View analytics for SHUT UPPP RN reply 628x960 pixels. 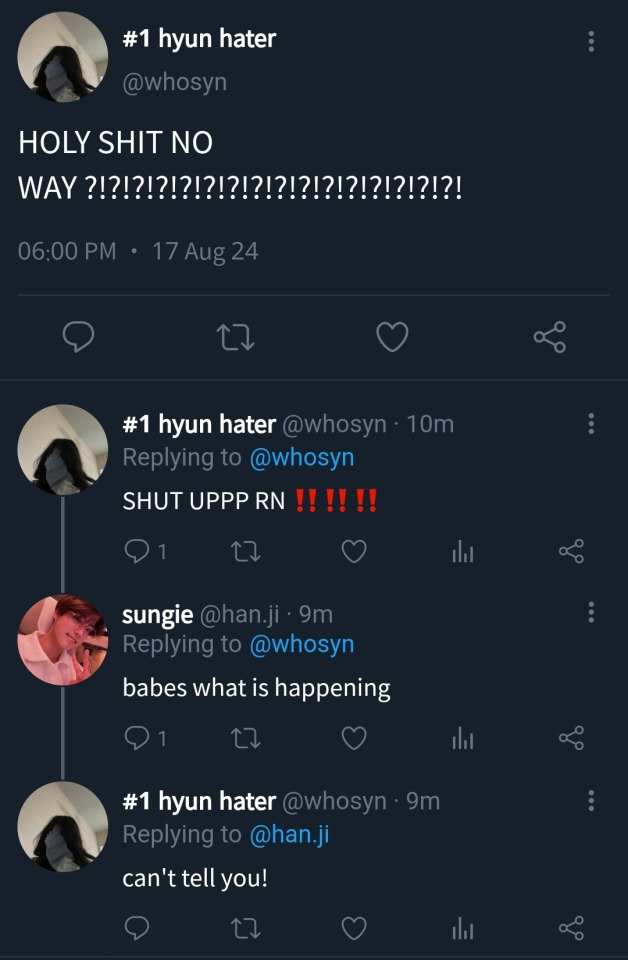462,552
